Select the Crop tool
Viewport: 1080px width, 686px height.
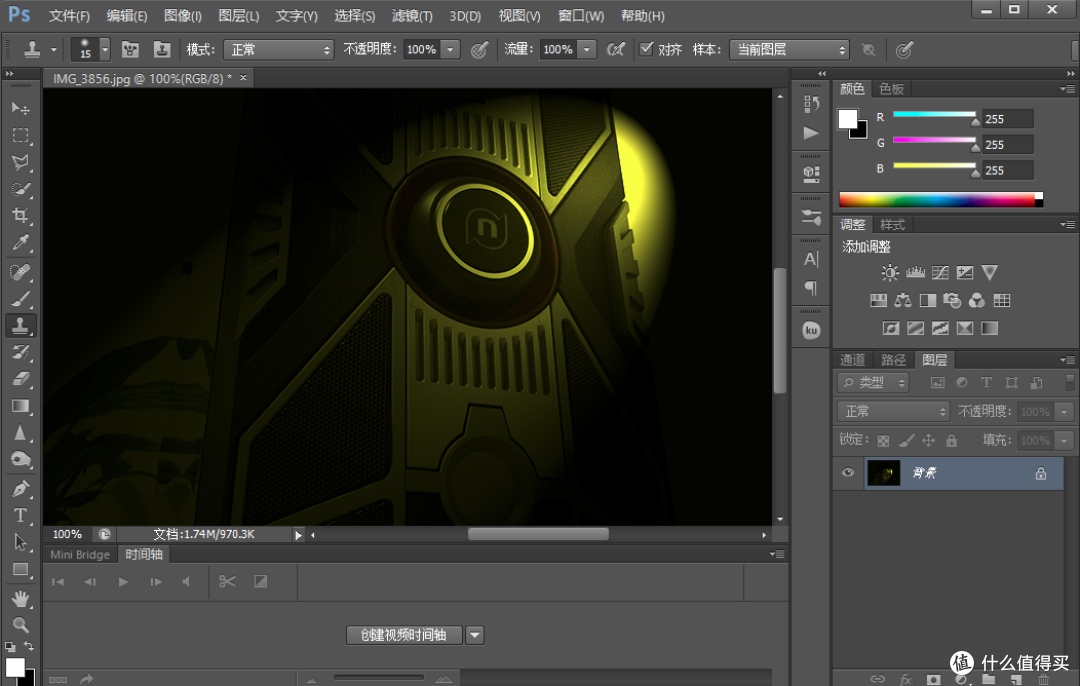21,216
